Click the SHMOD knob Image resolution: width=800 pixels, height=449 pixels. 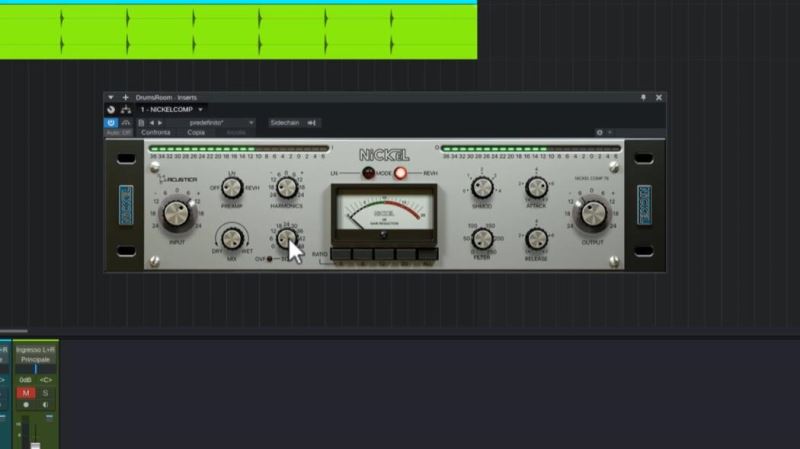(482, 188)
